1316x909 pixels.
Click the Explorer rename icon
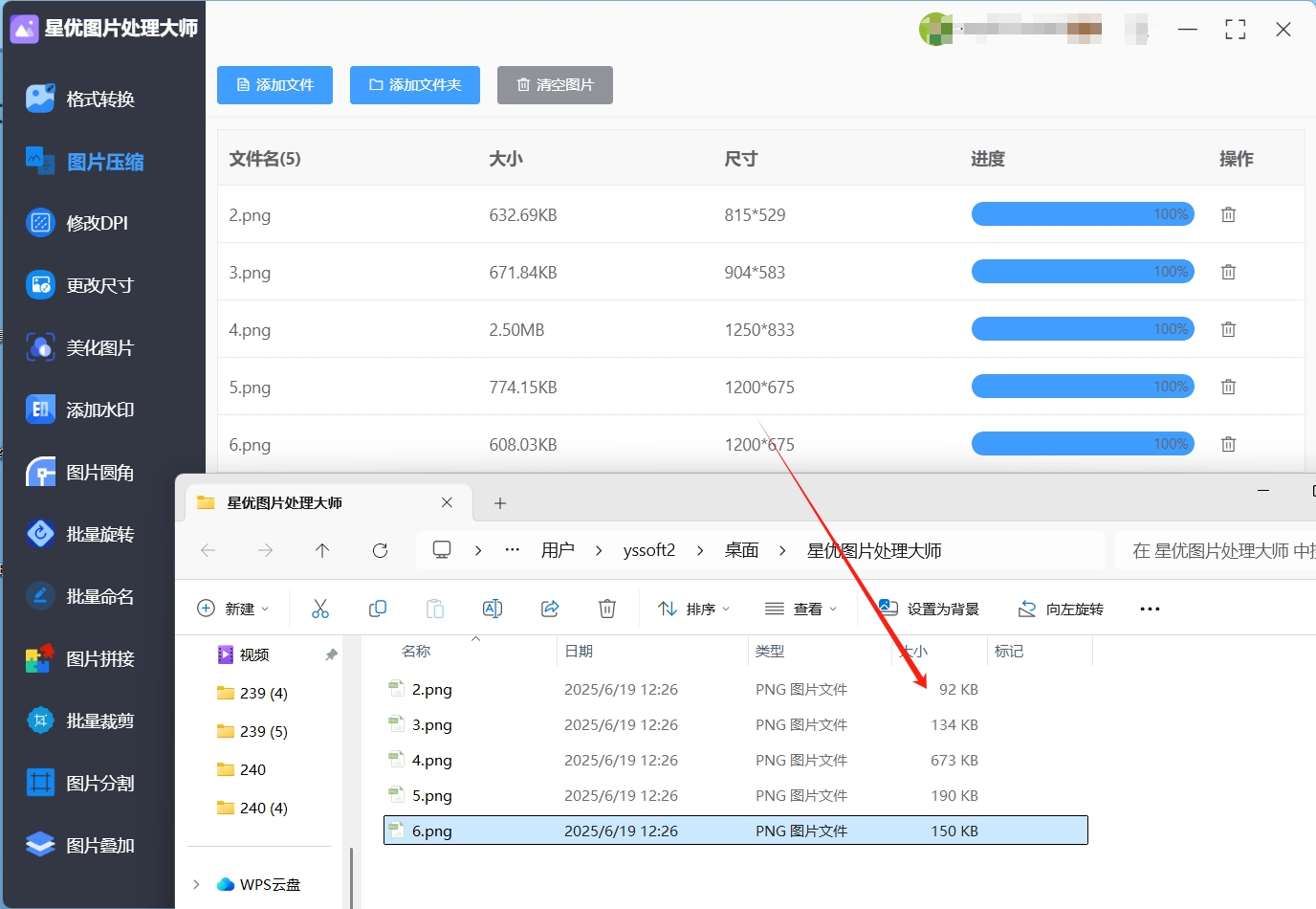pos(493,609)
